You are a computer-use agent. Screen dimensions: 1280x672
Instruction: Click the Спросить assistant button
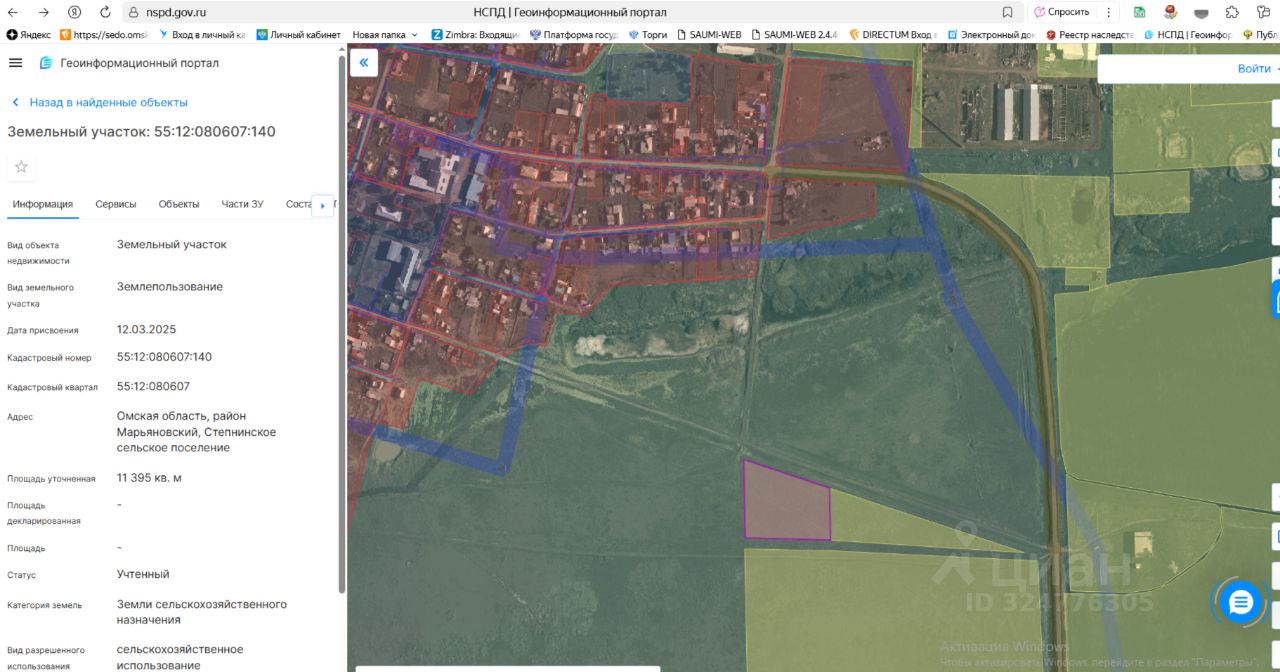click(x=1061, y=12)
